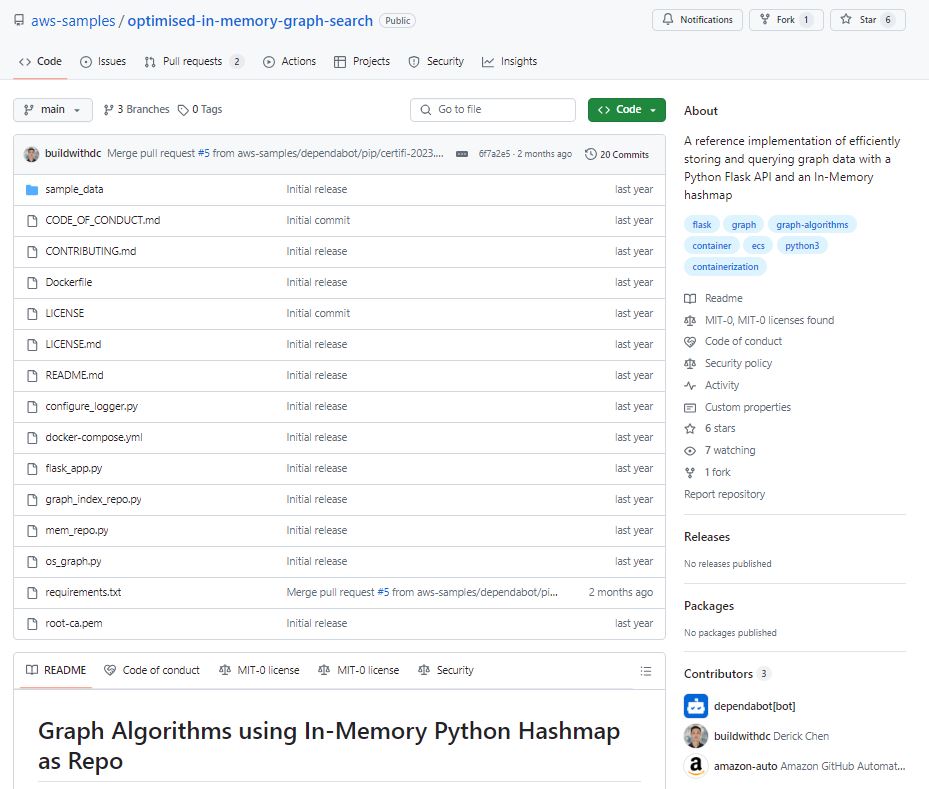Click the fork icon beside 1 fork
Screen dimensions: 929x789
(x=690, y=473)
